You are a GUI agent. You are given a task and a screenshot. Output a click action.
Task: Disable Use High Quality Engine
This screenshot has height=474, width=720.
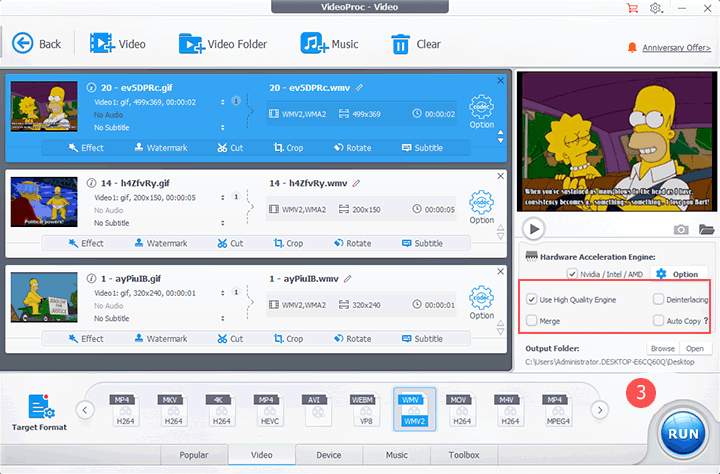531,299
